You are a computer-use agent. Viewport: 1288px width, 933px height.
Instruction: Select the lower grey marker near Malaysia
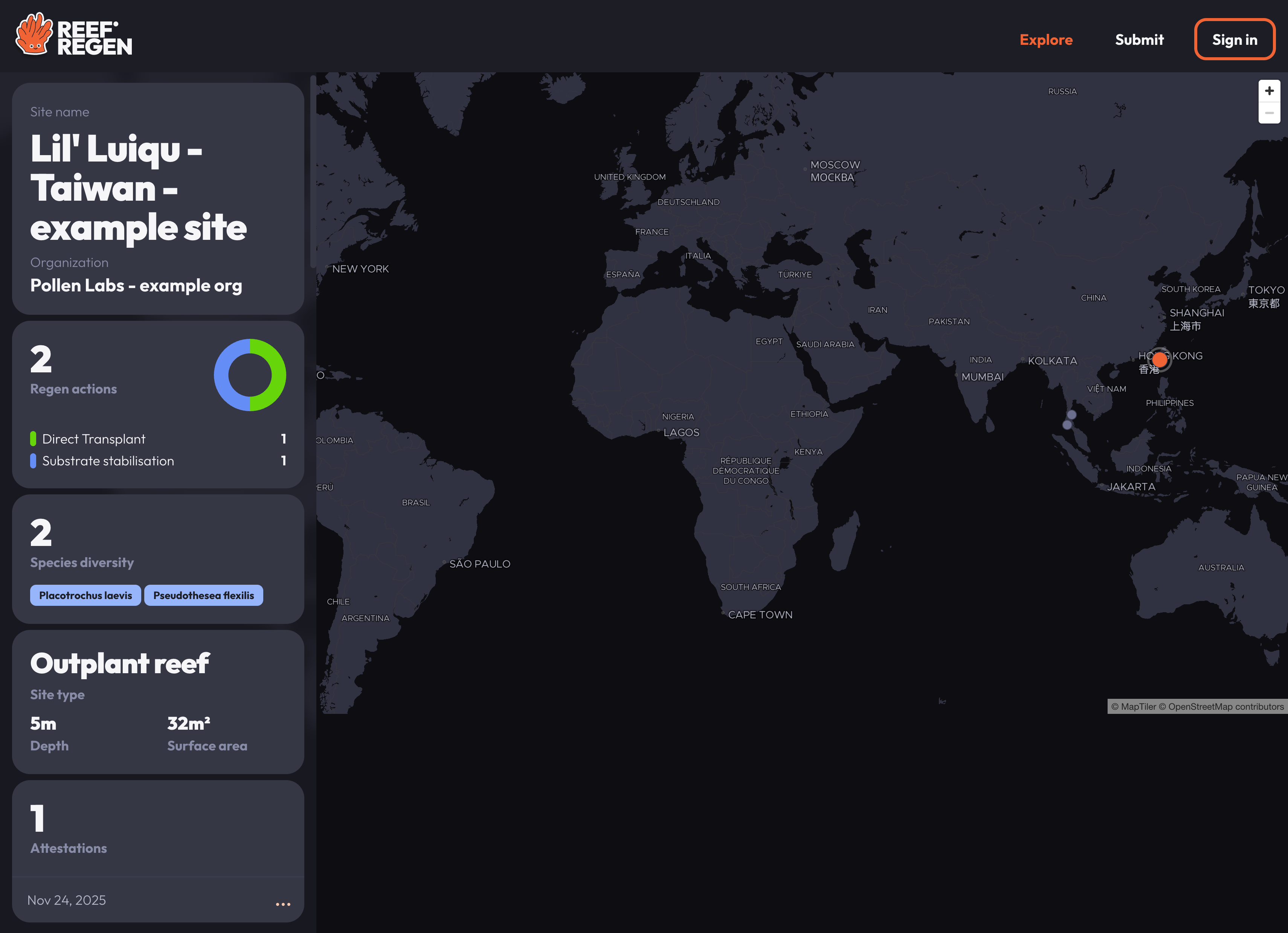tap(1067, 425)
